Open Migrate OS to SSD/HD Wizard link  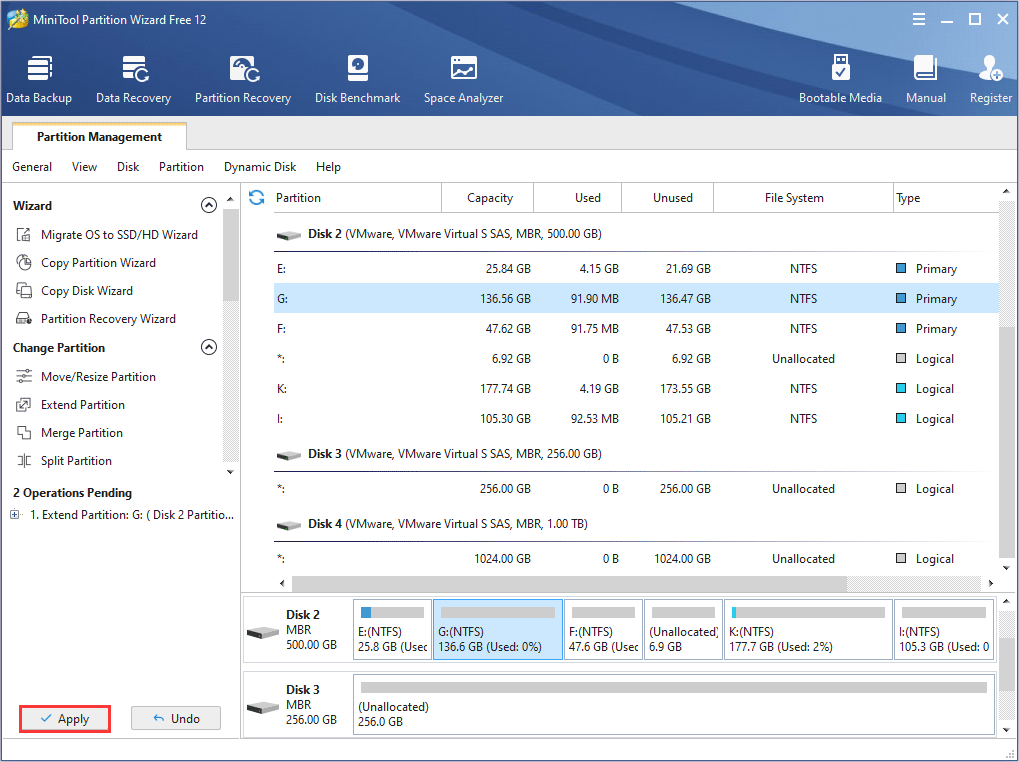click(120, 235)
